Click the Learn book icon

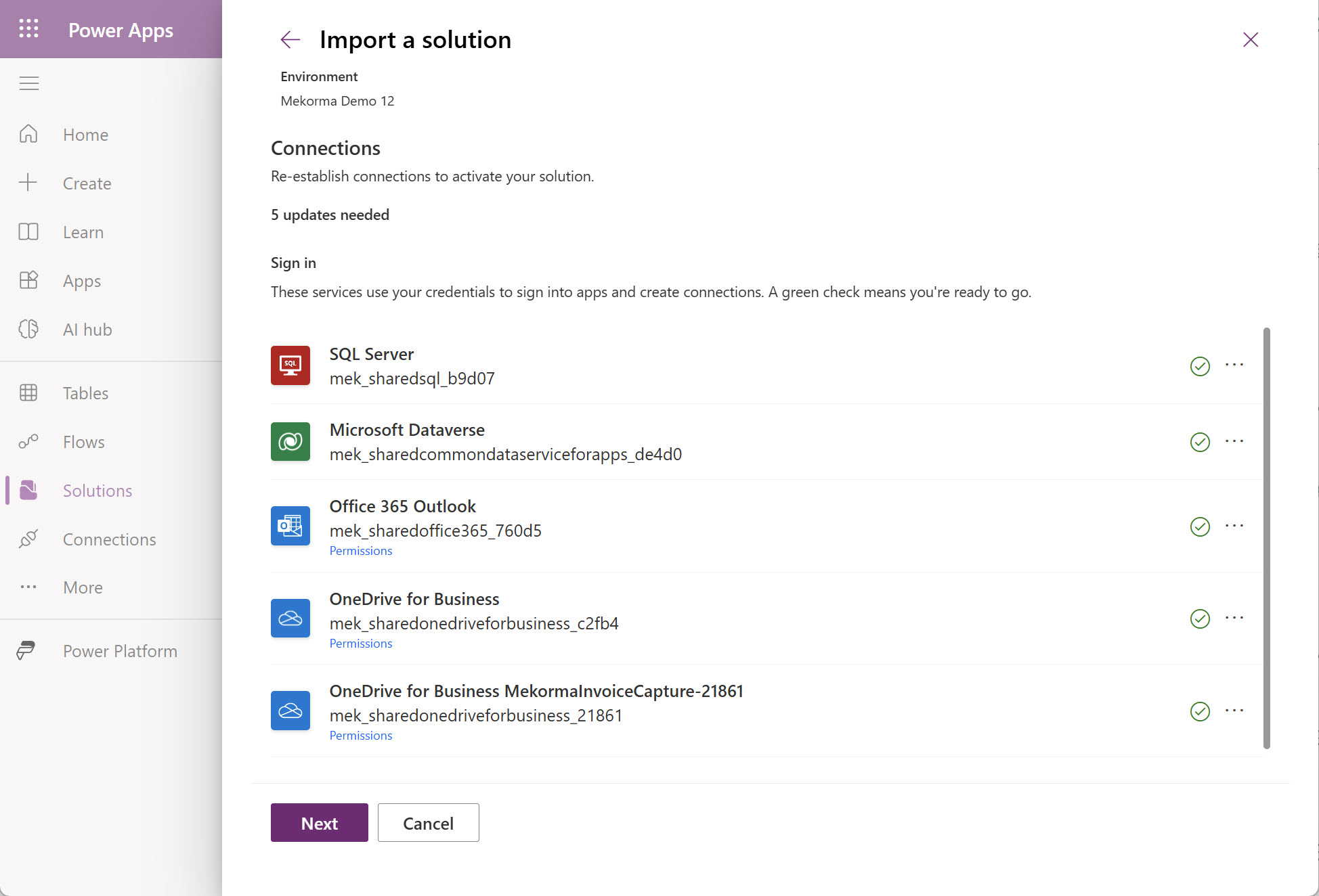point(28,231)
